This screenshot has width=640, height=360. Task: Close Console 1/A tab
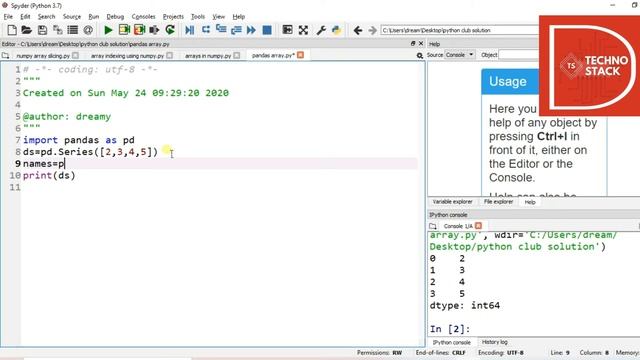pyautogui.click(x=478, y=226)
